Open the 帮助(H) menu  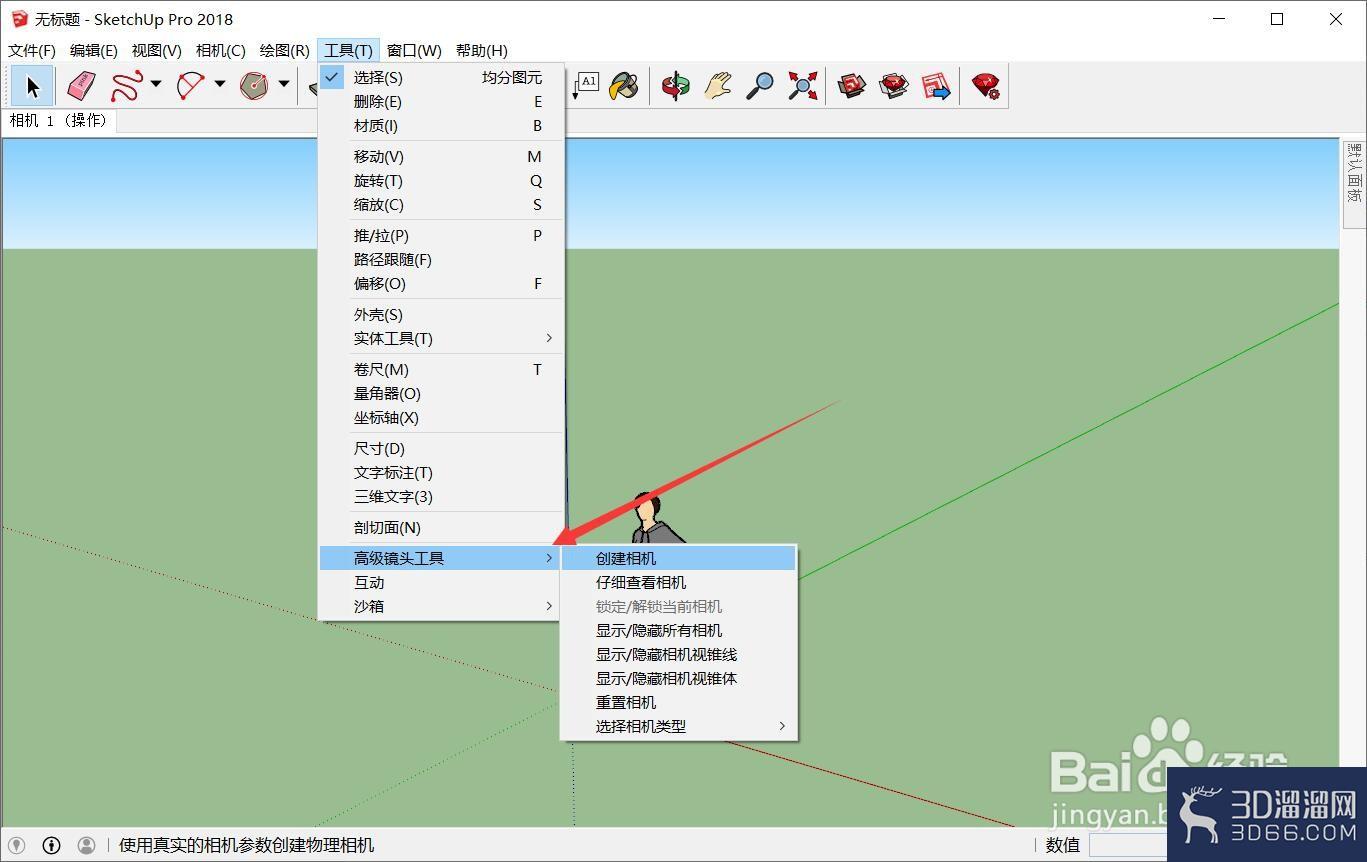coord(482,50)
